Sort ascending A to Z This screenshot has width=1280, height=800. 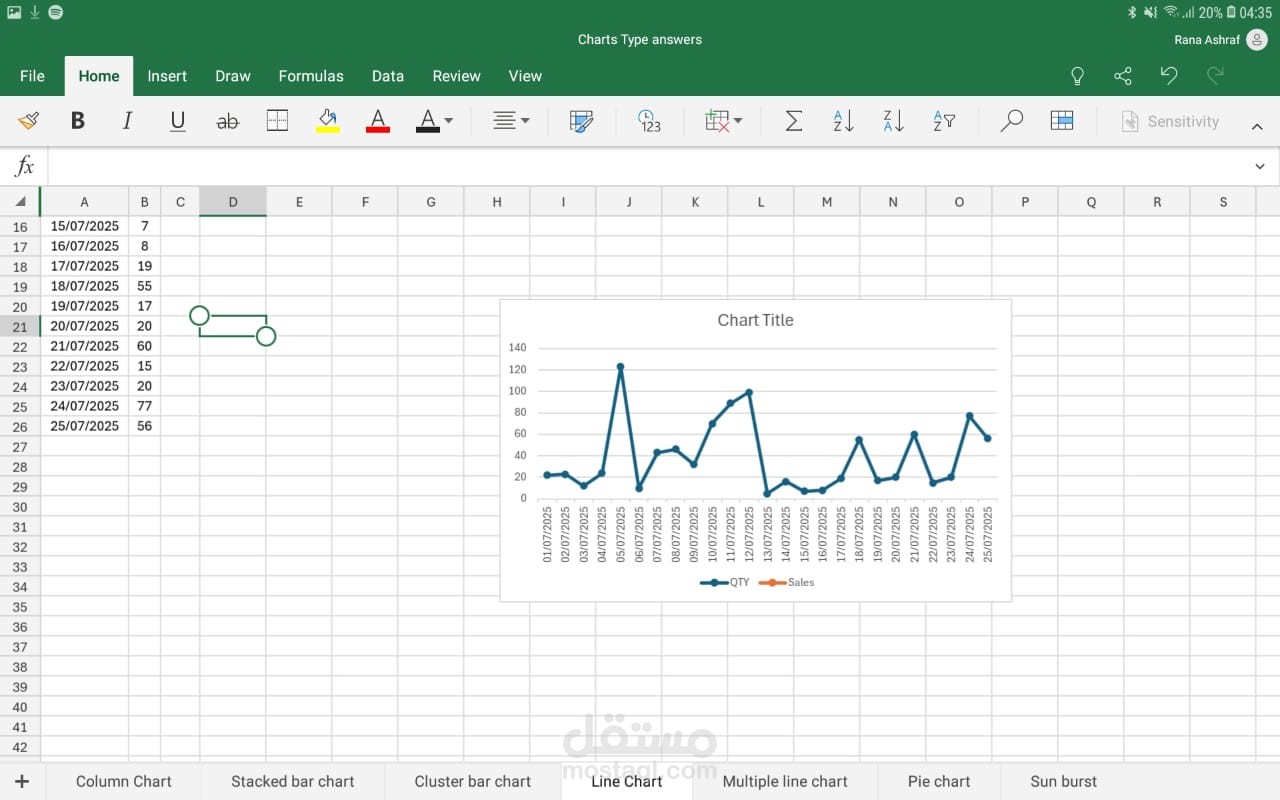tap(843, 121)
